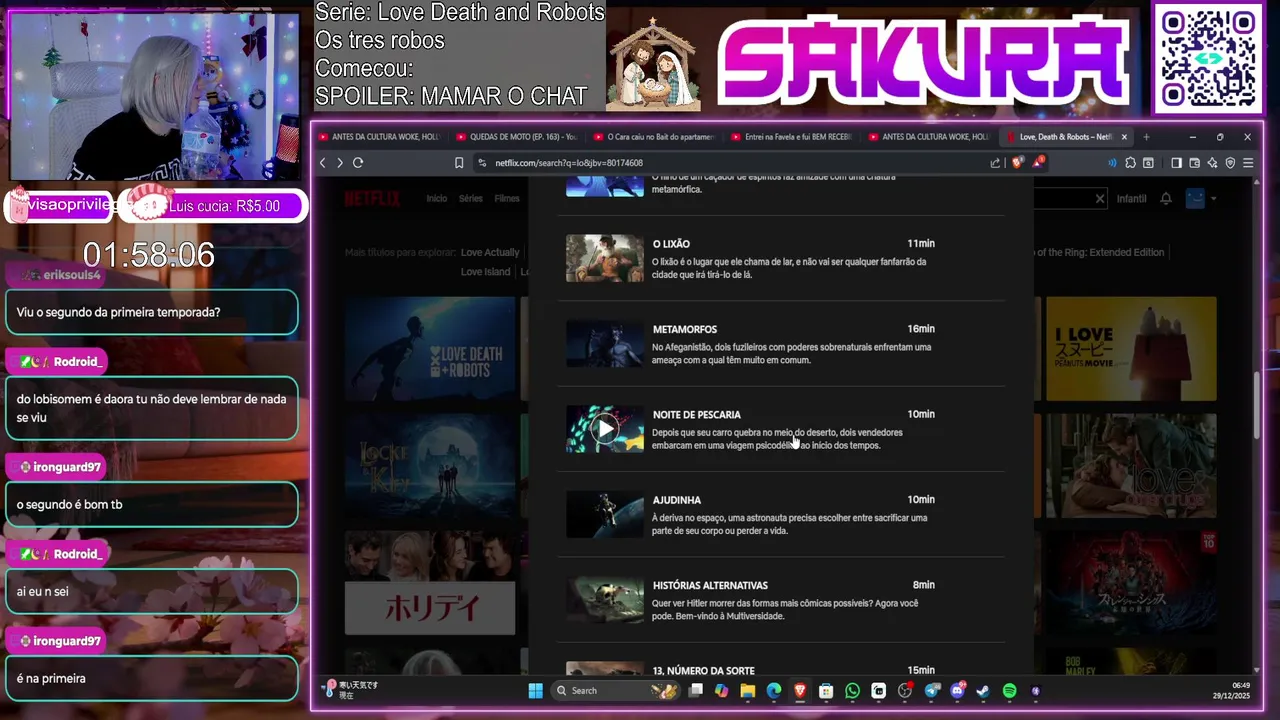1280x720 pixels.
Task: Select the HISTÓRIAS ALTERNATIVAS episode title
Action: [x=710, y=585]
